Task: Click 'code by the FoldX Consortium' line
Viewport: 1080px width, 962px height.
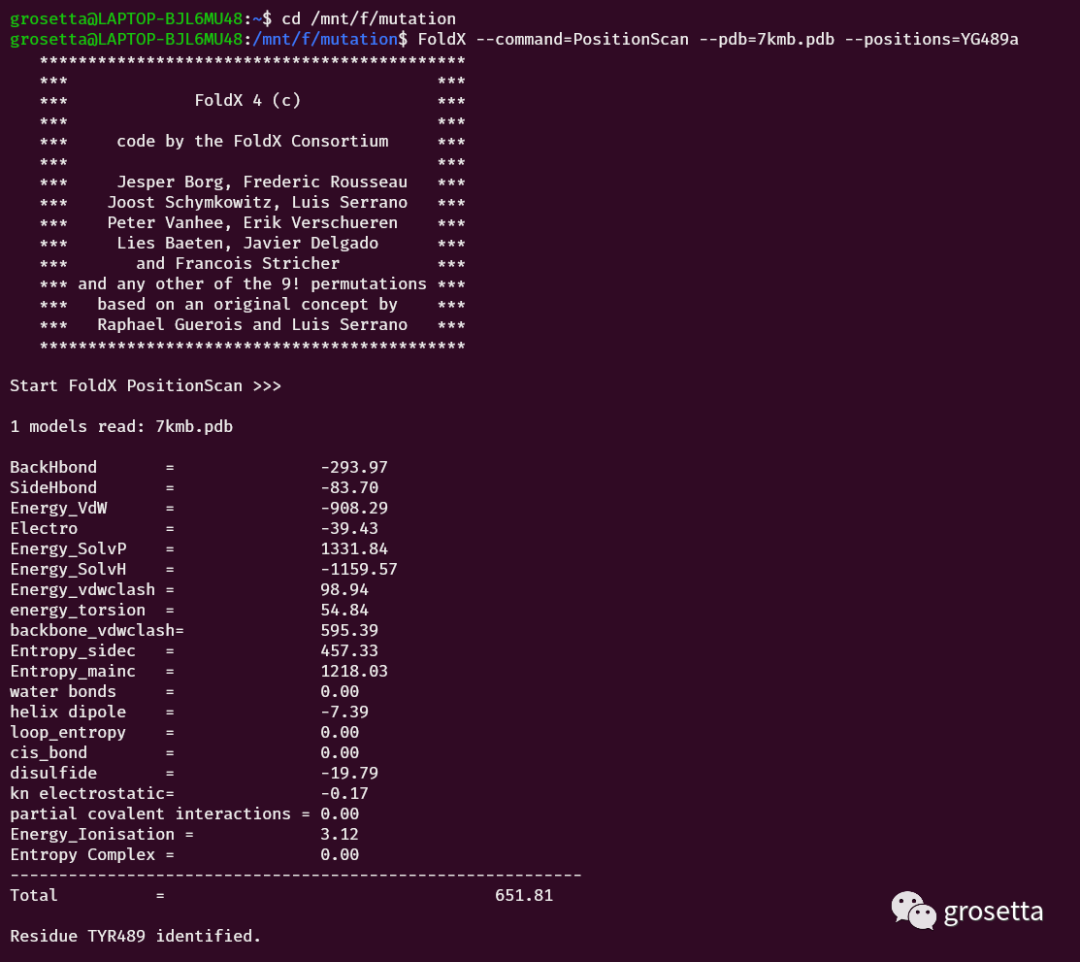Action: (252, 141)
